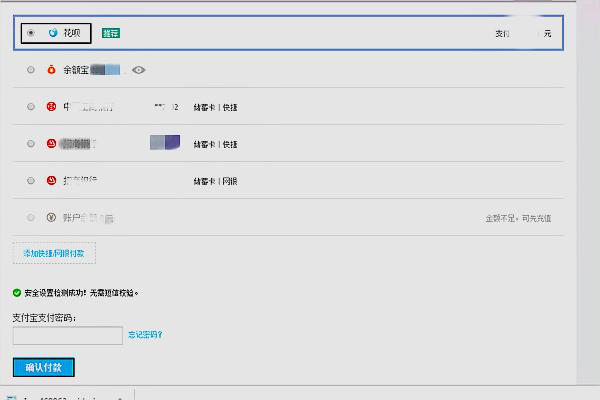Viewport: 600px width, 400px height.
Task: Select the second bank card radio button
Action: pyautogui.click(x=31, y=143)
